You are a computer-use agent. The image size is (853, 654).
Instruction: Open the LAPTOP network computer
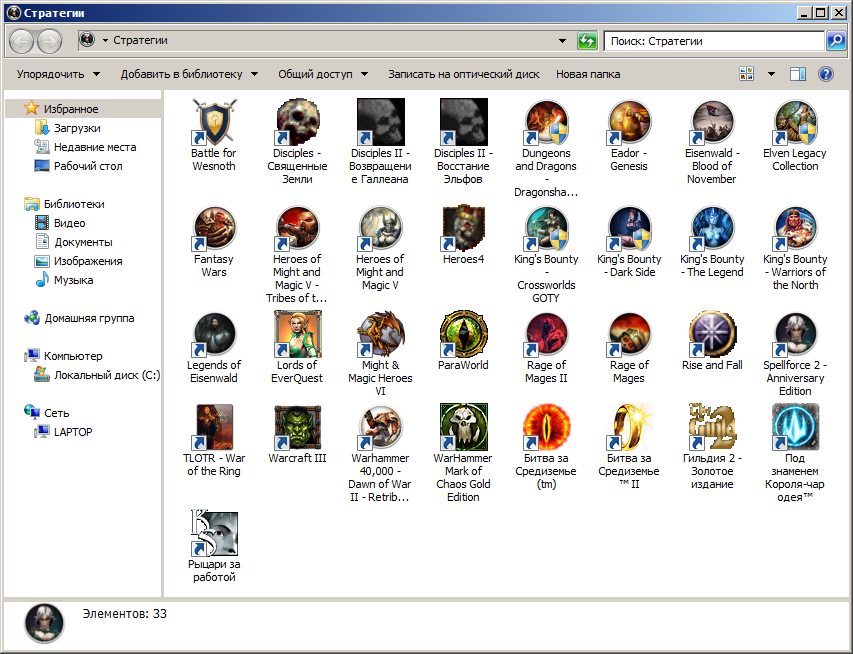(x=73, y=432)
